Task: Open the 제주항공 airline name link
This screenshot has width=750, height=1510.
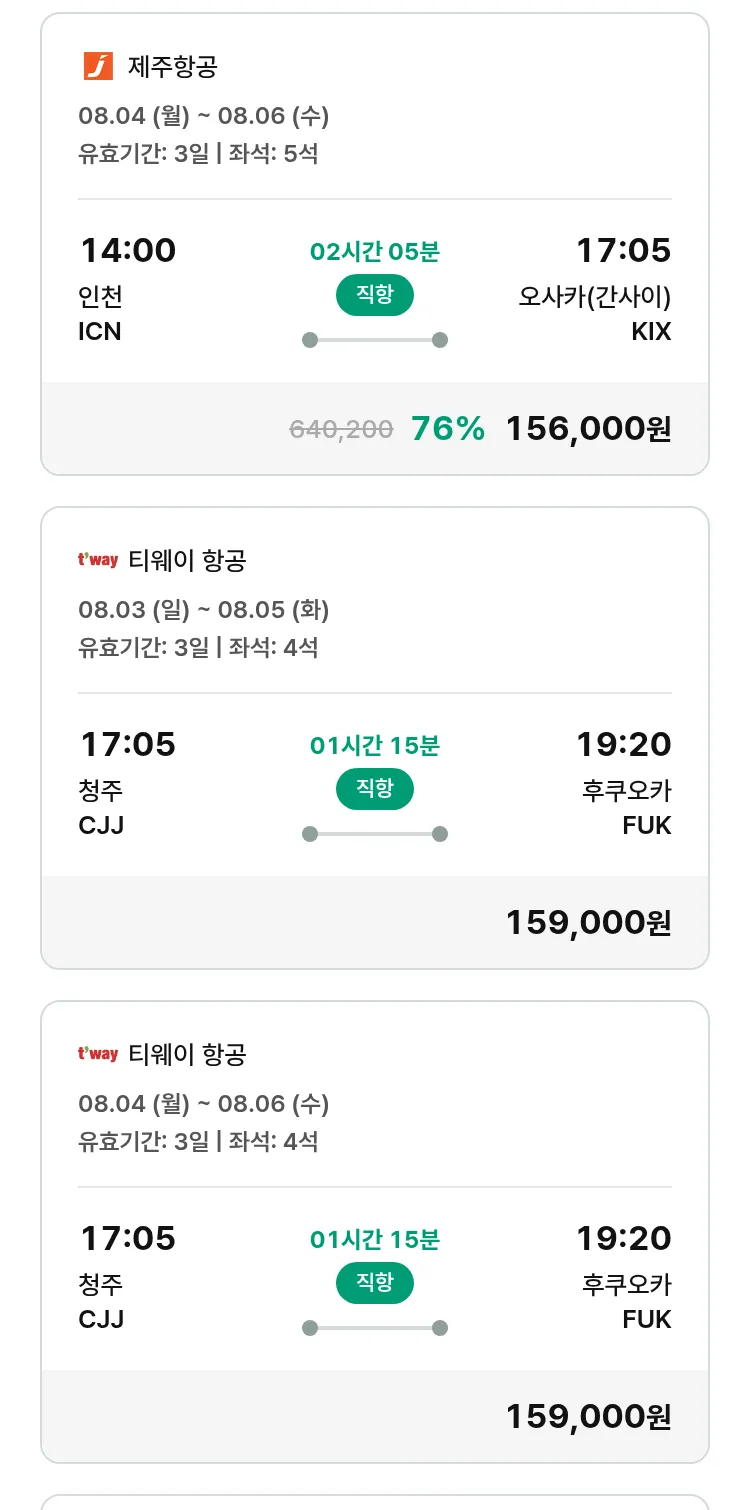Action: (173, 67)
